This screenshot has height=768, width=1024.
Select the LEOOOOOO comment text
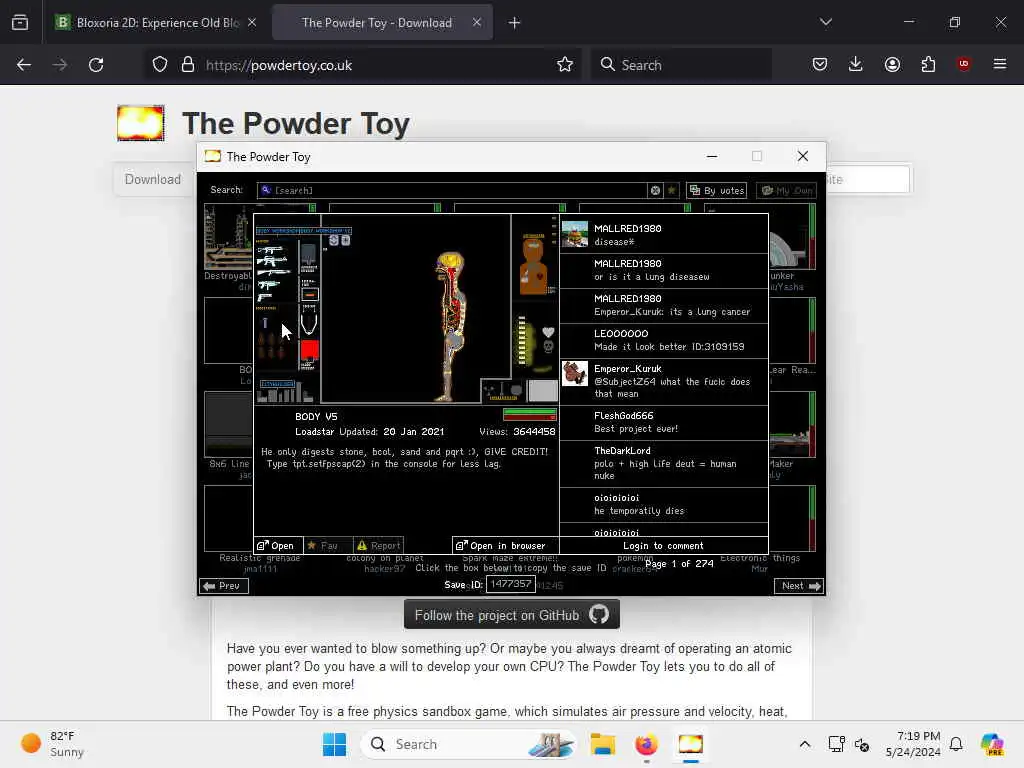coord(669,347)
